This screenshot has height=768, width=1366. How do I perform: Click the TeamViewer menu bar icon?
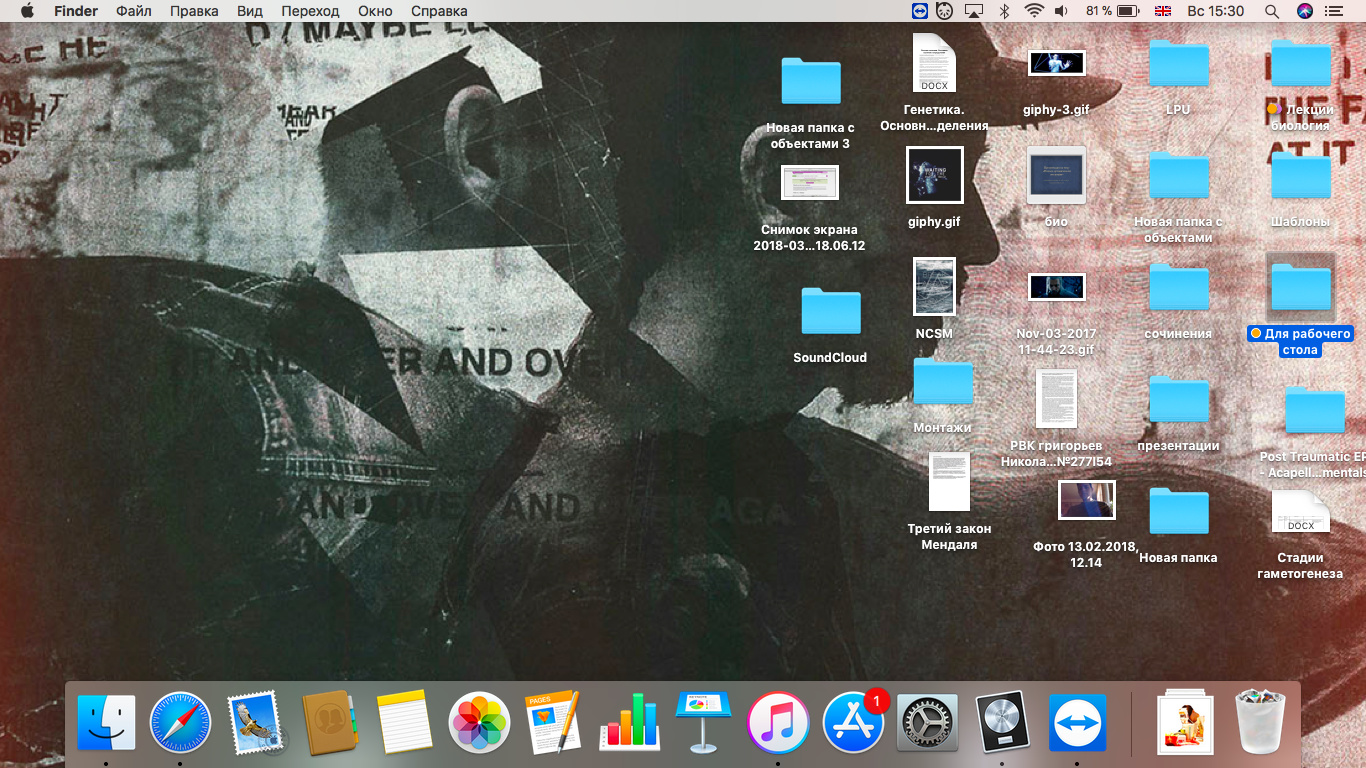tap(919, 11)
